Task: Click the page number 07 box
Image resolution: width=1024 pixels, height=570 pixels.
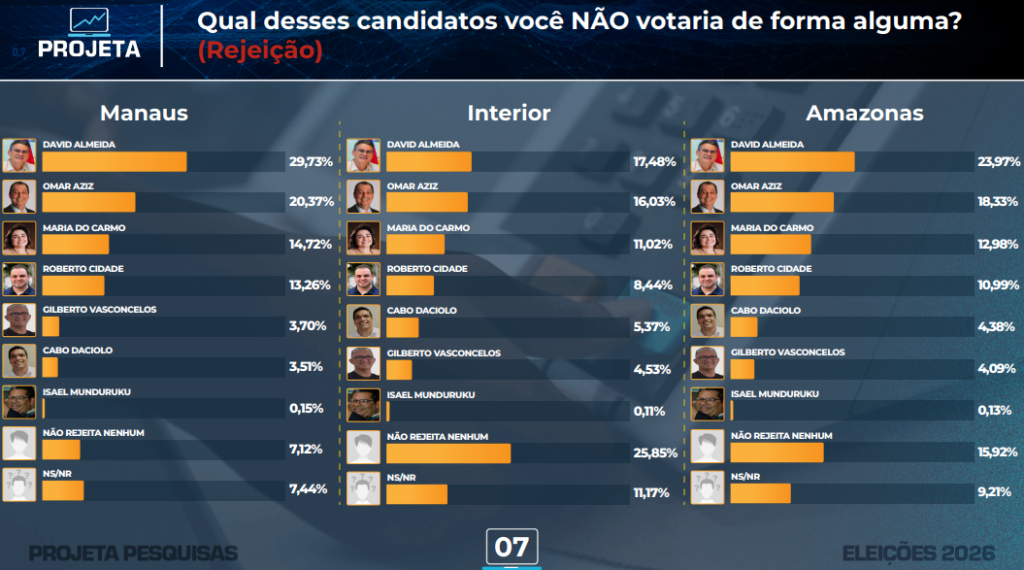Action: point(512,546)
